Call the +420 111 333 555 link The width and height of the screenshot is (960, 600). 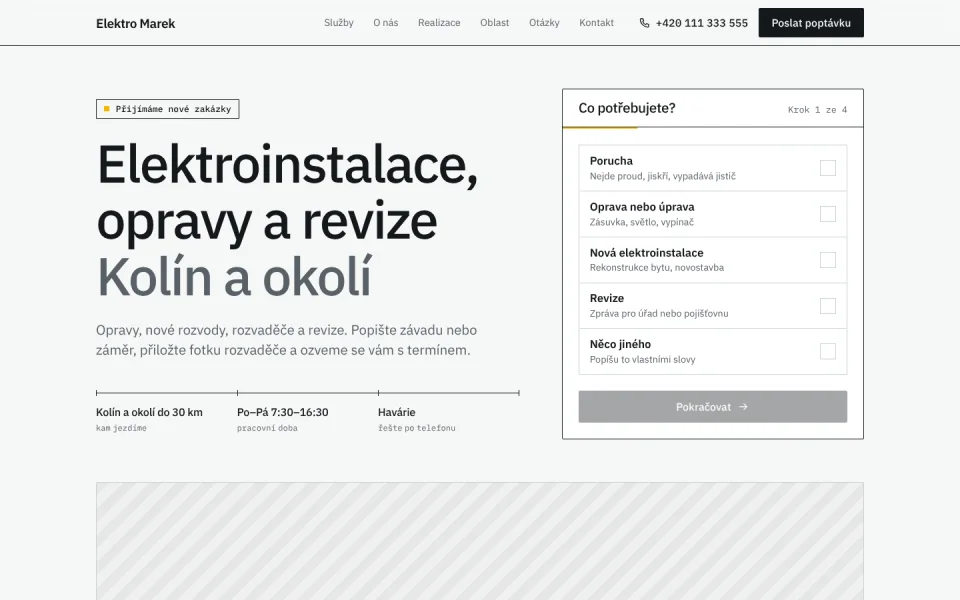click(x=694, y=23)
